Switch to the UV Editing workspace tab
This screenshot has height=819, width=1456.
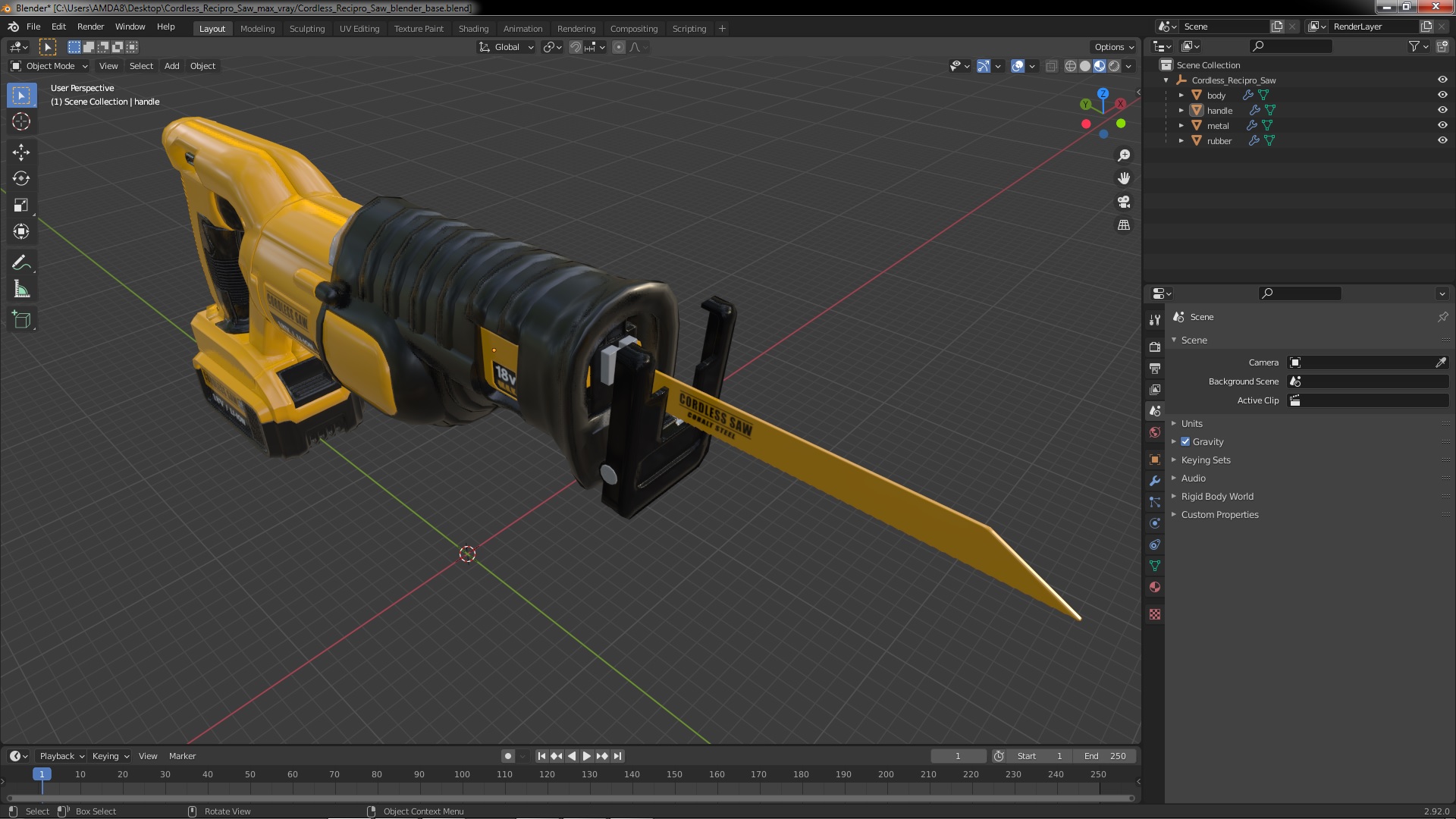point(359,28)
